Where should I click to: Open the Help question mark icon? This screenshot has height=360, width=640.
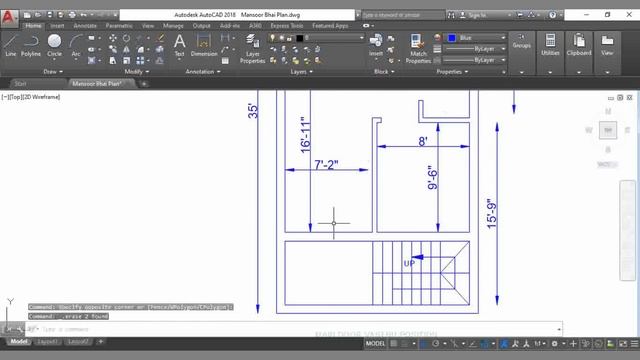coord(552,15)
